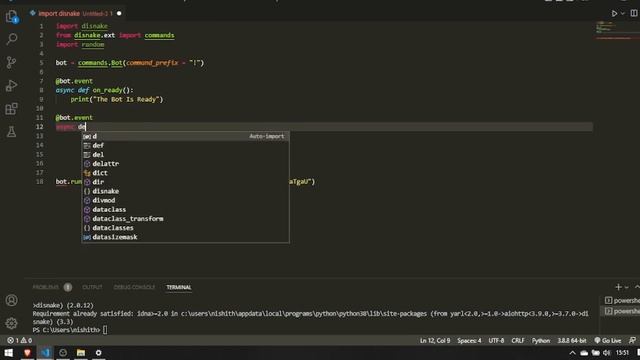Open the Brave browser taskbar icon
This screenshot has height=360, width=640.
coord(27,353)
